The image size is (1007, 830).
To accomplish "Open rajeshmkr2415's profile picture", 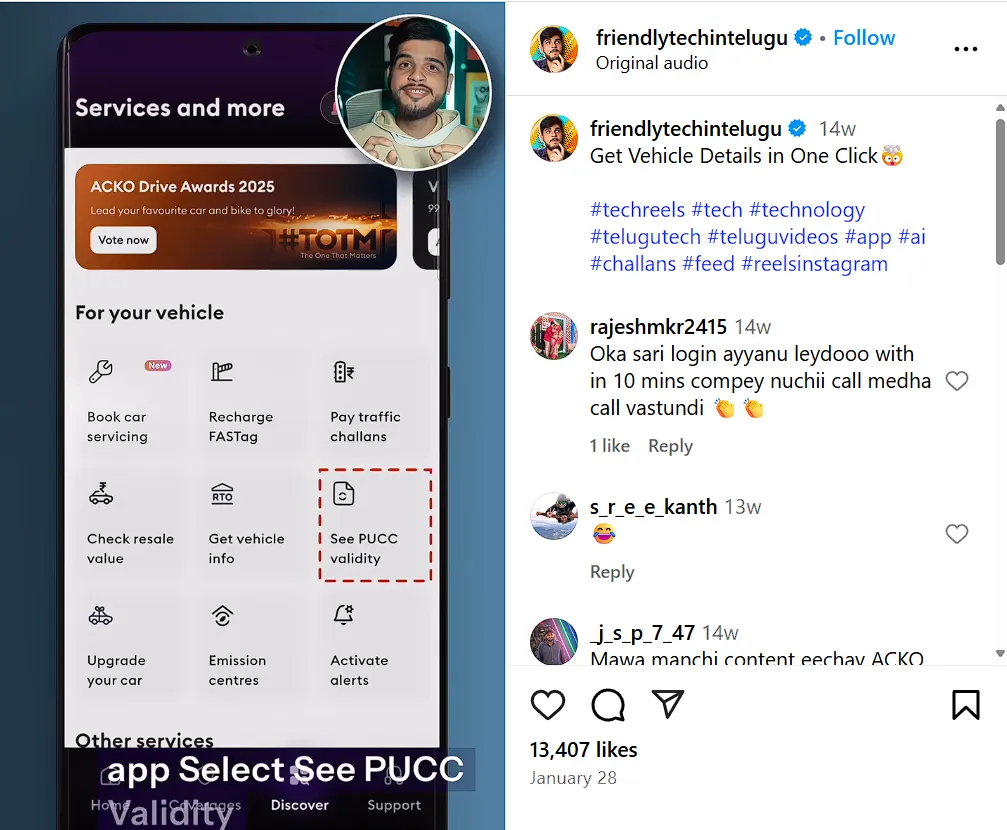I will (554, 336).
